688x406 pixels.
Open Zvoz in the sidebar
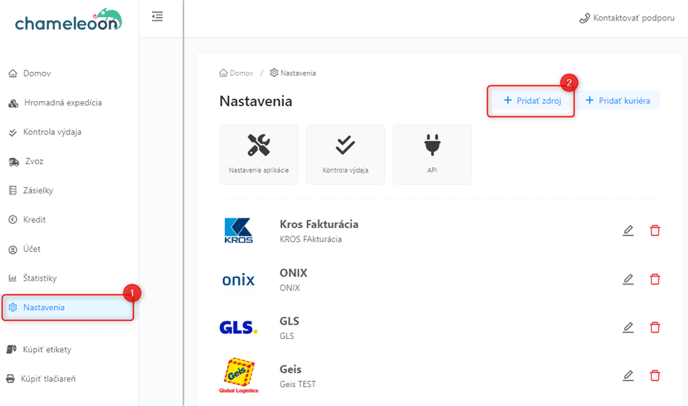click(26, 162)
